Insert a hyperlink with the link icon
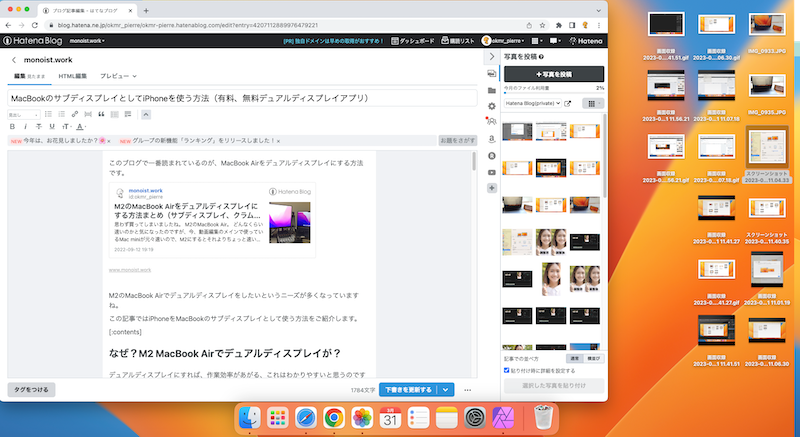Image resolution: width=800 pixels, height=437 pixels. point(74,114)
